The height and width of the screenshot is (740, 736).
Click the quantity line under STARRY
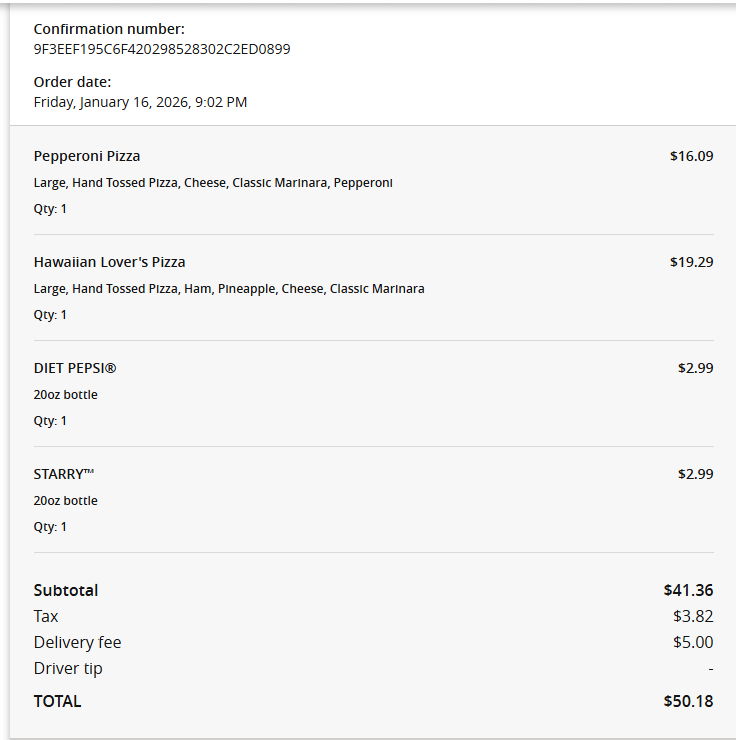(50, 527)
